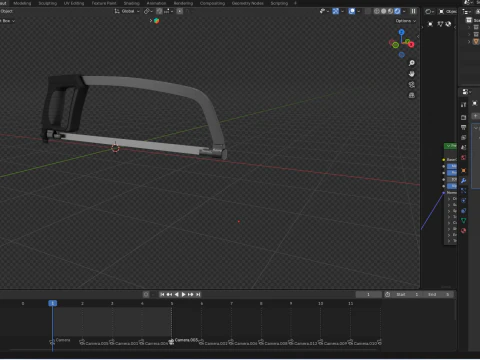Toggle snapping magnet in viewport header
Screen dimensions: 480x360
click(x=159, y=11)
